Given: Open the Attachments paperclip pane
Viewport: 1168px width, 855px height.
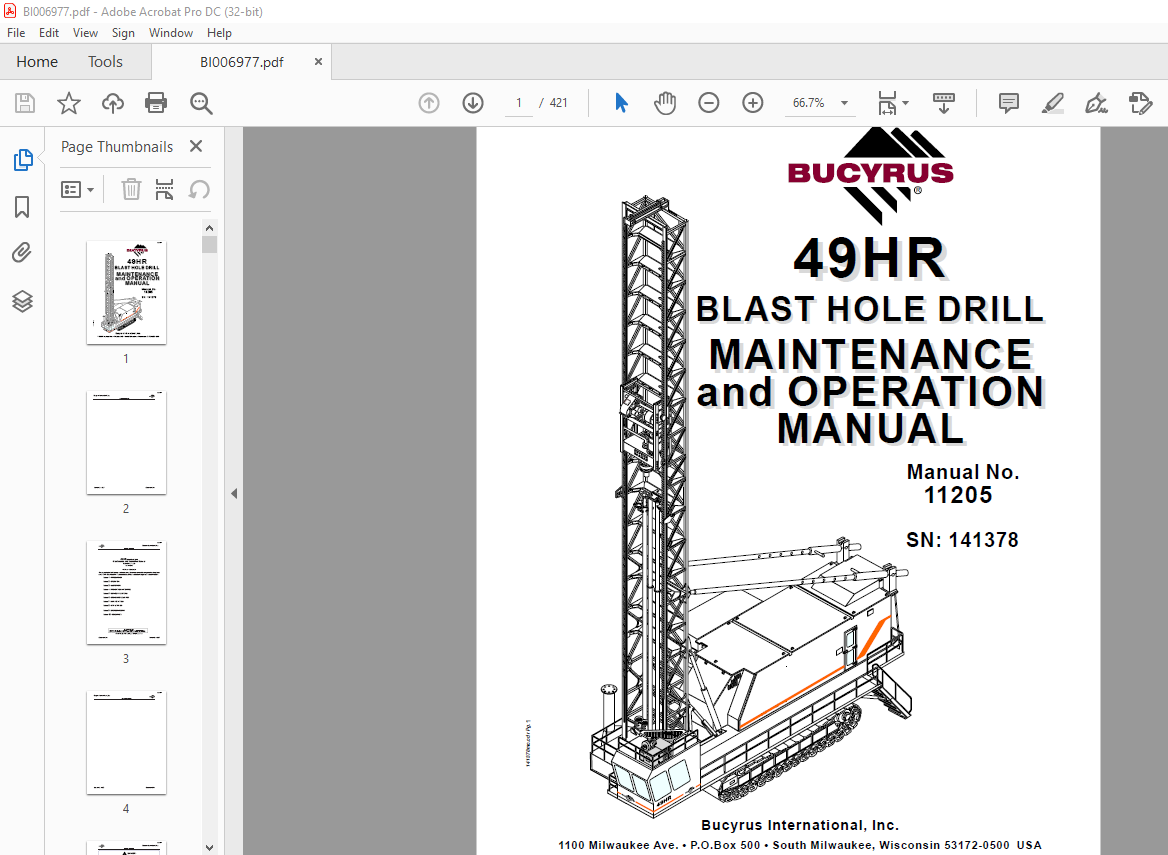Looking at the screenshot, I should [22, 253].
